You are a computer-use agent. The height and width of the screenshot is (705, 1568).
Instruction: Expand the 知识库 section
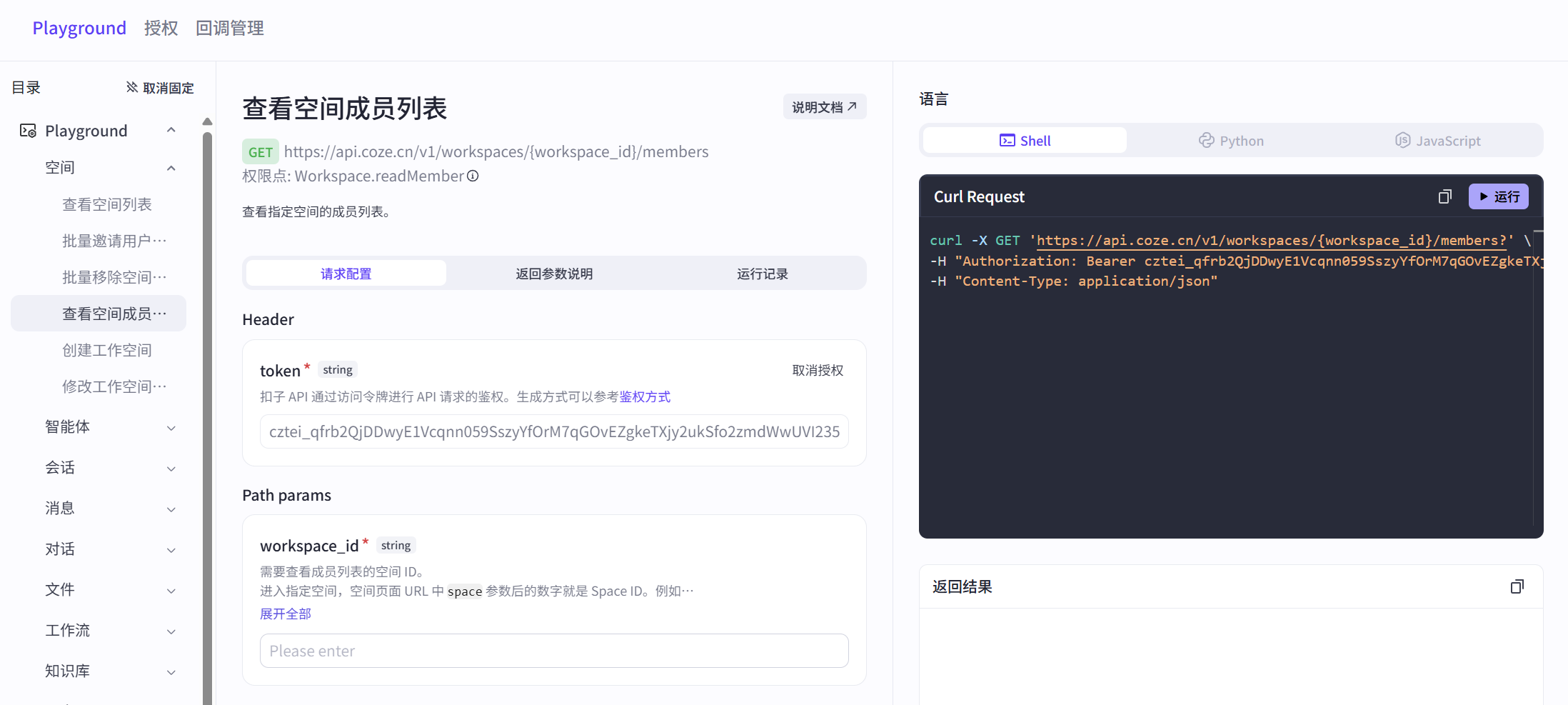(171, 671)
